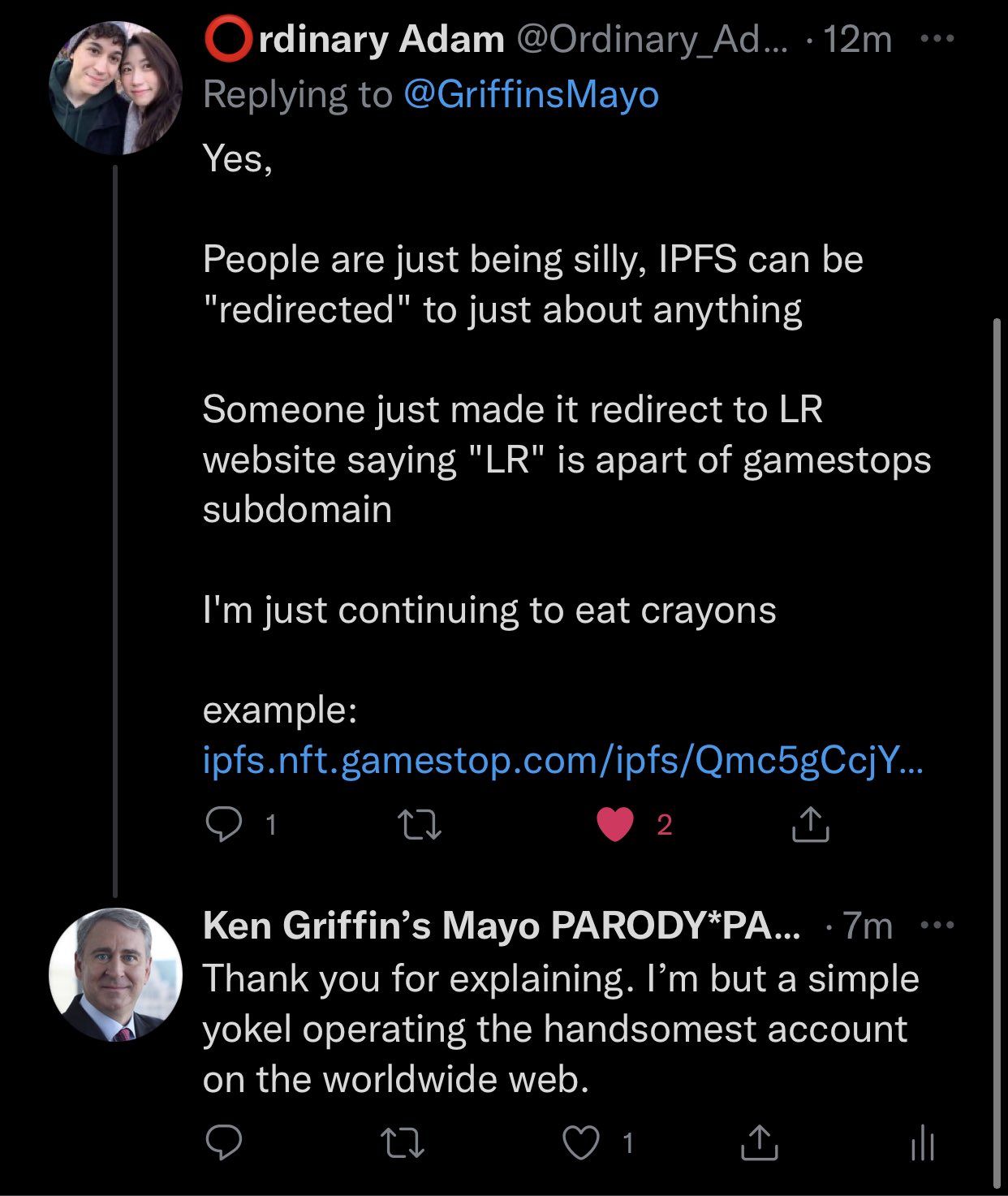Click the Ordinary Adam display name
Screen dimensions: 1008x1196
[354, 39]
